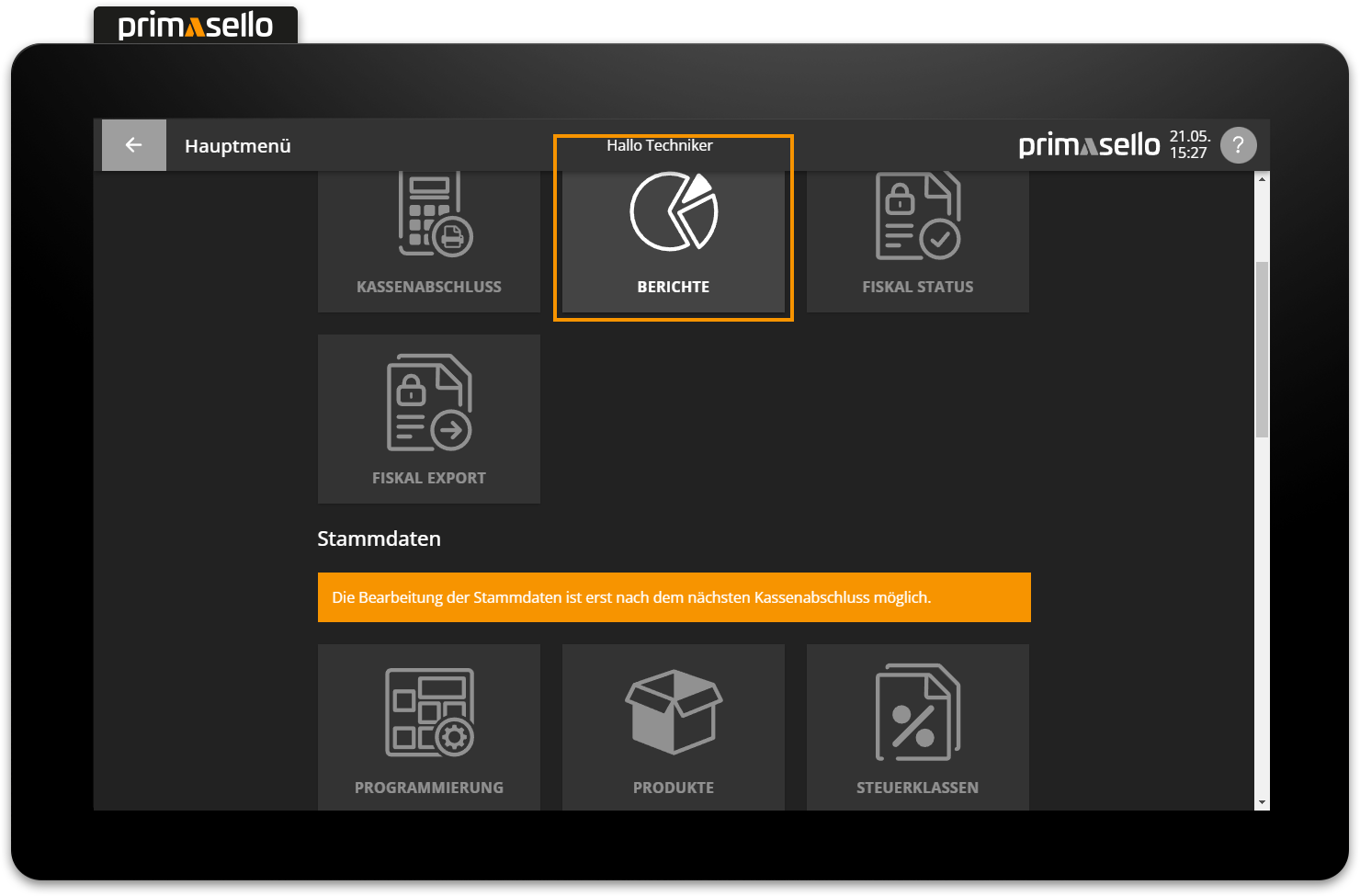The image size is (1360, 896).
Task: Click the vertical scrollbar thumb
Action: tap(1262, 349)
